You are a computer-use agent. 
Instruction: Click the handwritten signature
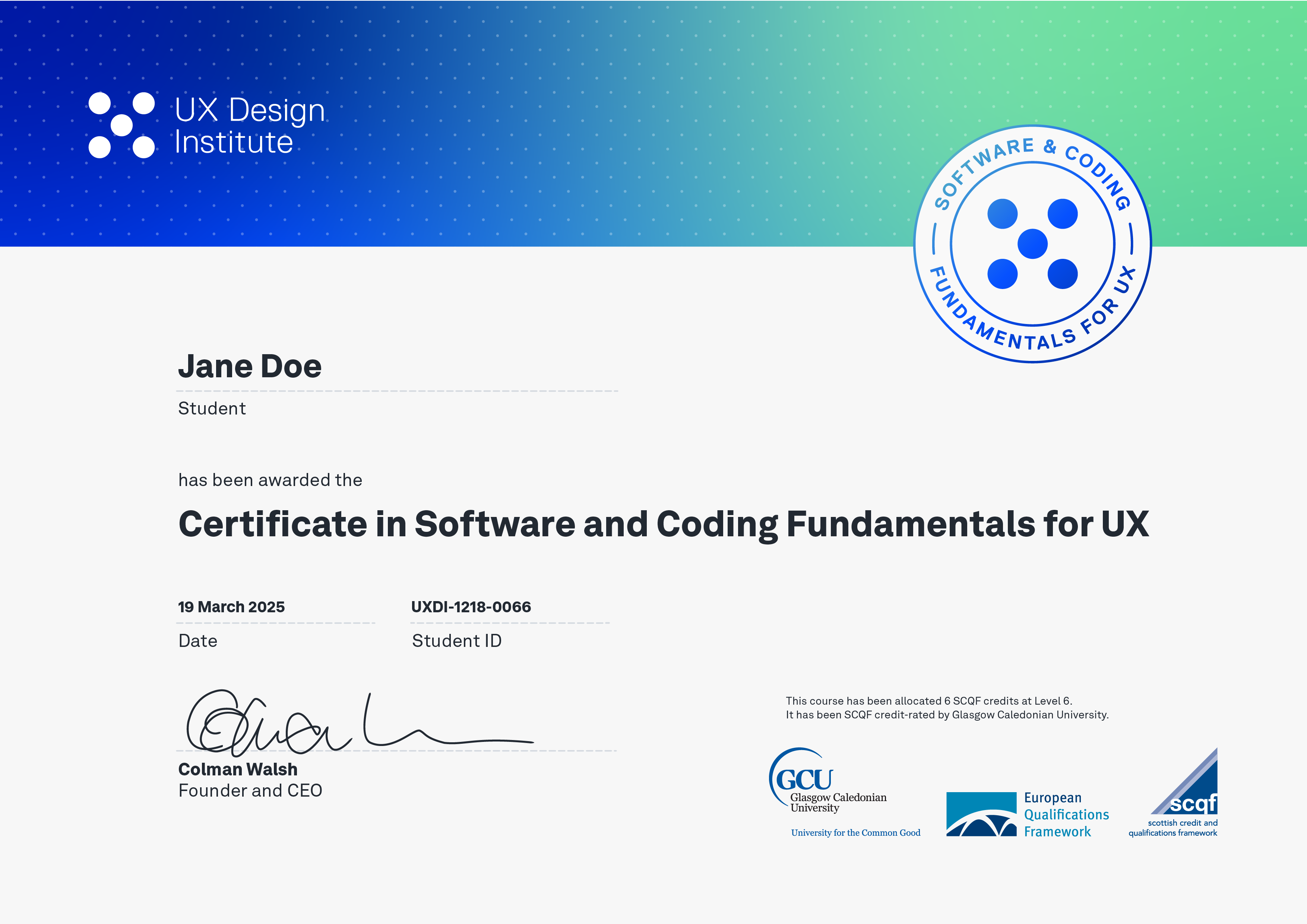click(x=360, y=723)
